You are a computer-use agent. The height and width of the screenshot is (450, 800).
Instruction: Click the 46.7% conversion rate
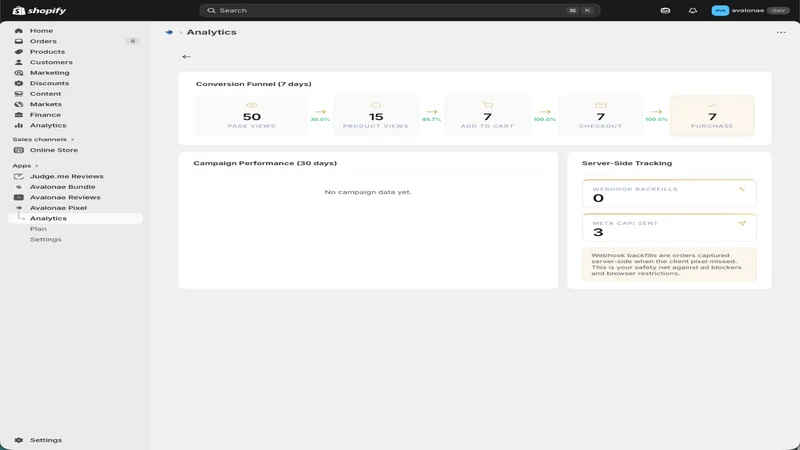(x=431, y=119)
